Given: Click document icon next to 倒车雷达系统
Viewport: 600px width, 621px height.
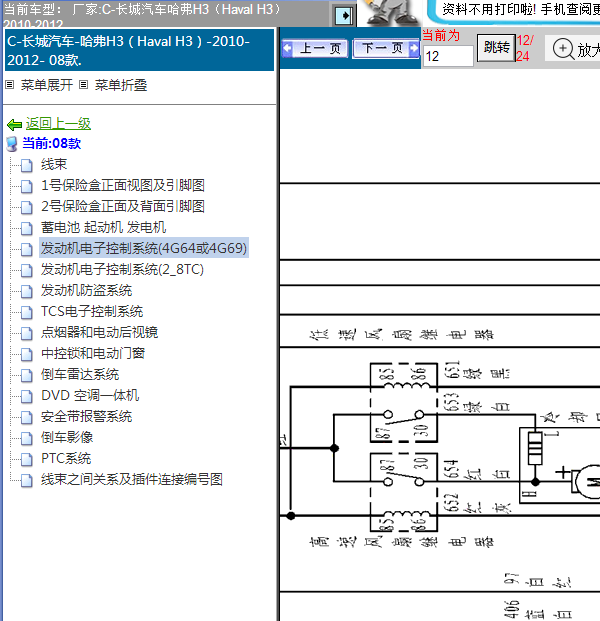Looking at the screenshot, I should pos(27,375).
